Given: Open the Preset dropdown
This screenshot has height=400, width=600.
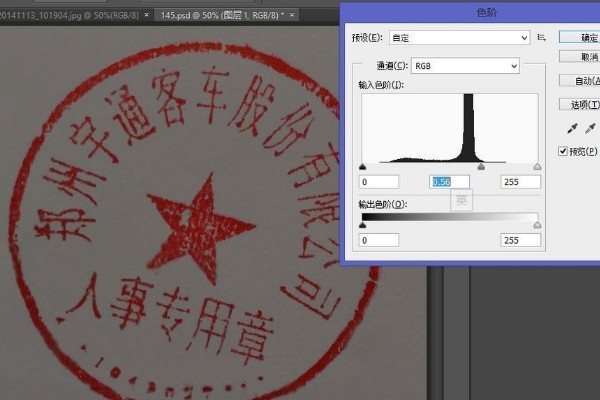Looking at the screenshot, I should 457,37.
